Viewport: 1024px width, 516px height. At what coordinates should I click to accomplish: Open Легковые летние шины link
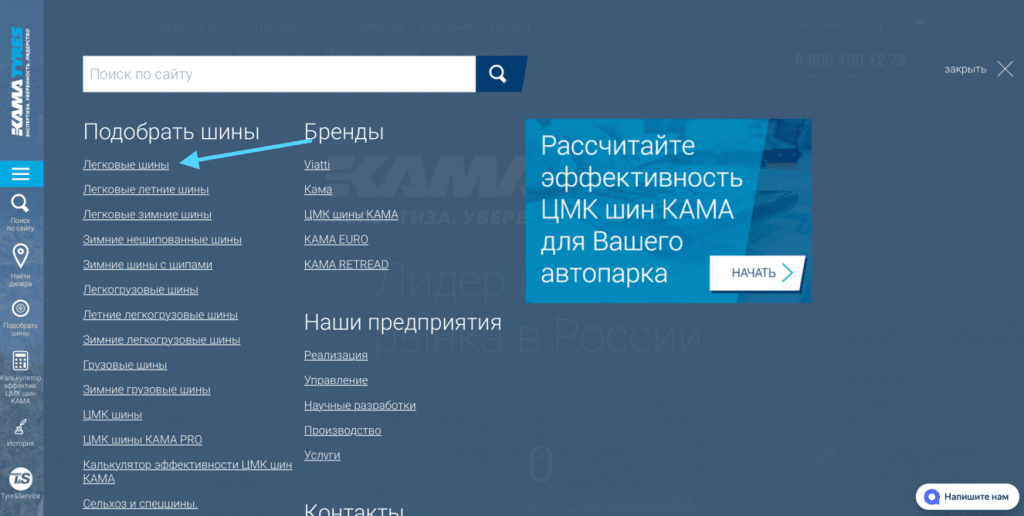point(146,189)
